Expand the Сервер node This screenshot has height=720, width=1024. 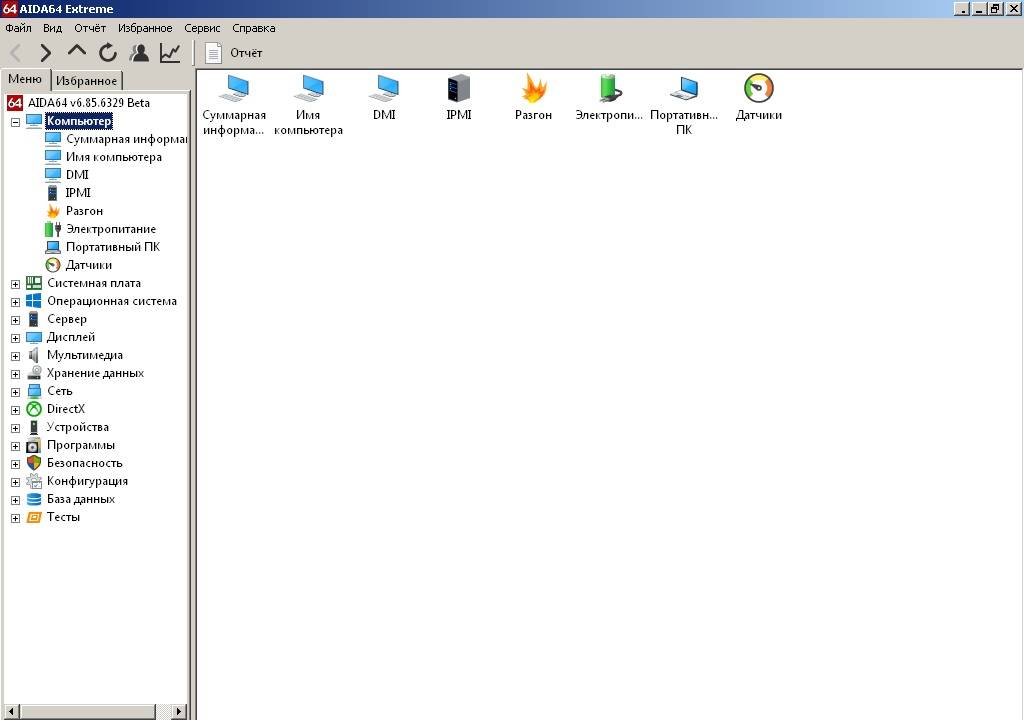(x=16, y=320)
